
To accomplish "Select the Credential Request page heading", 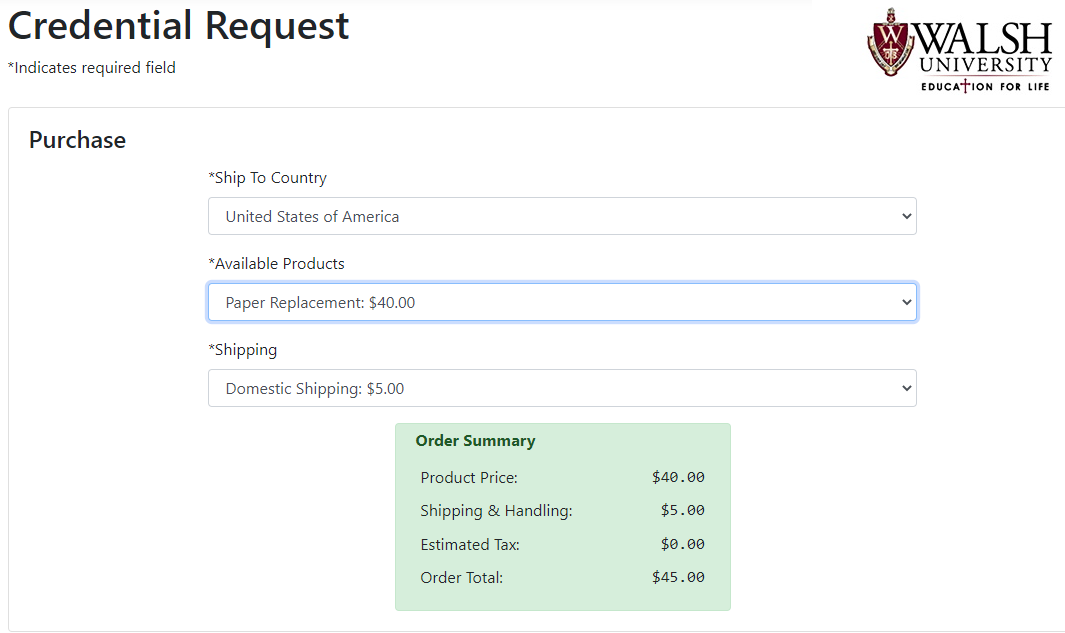I will click(x=179, y=26).
